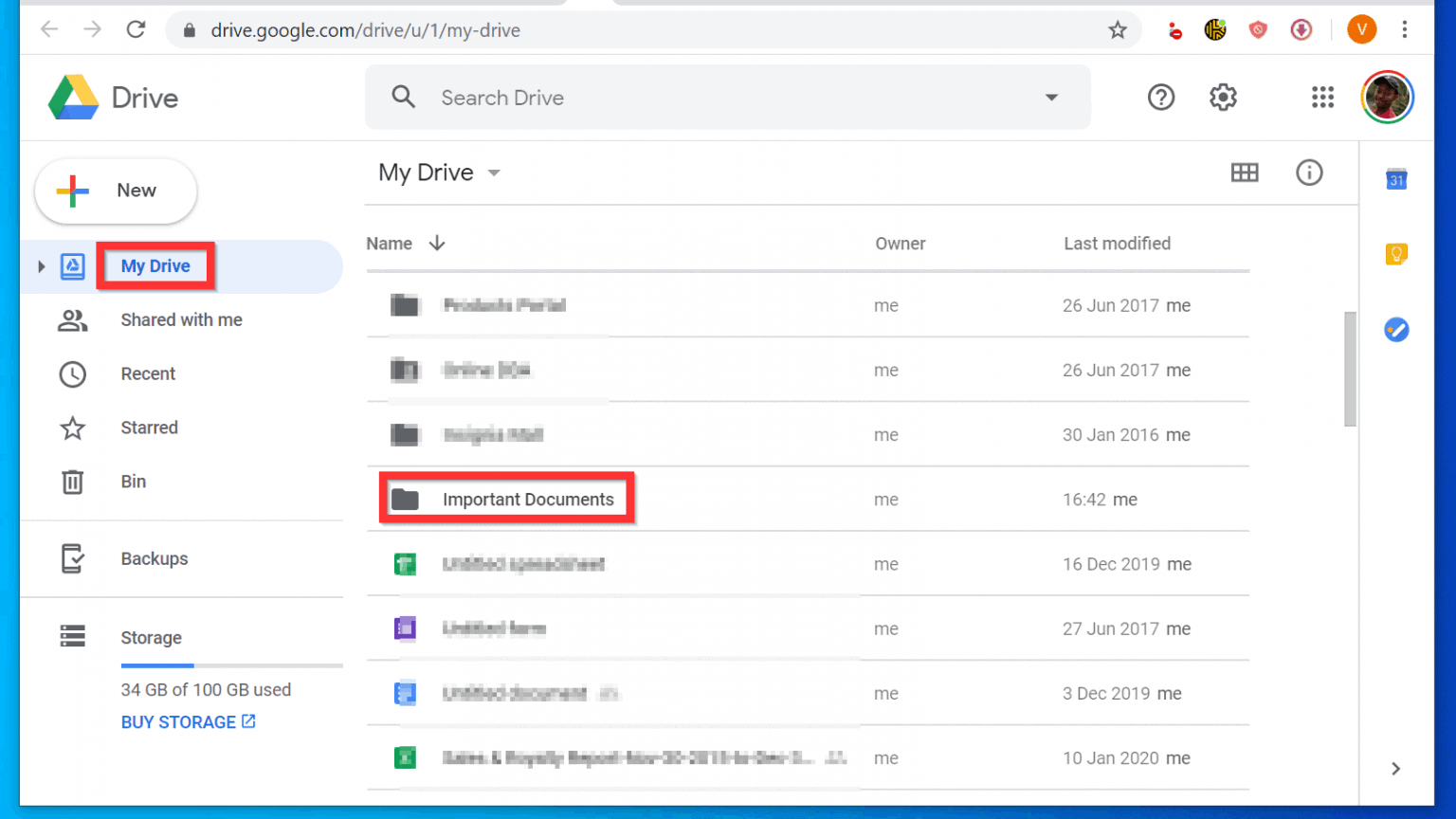Go to Shared with me
1456x819 pixels.
pyautogui.click(x=181, y=319)
